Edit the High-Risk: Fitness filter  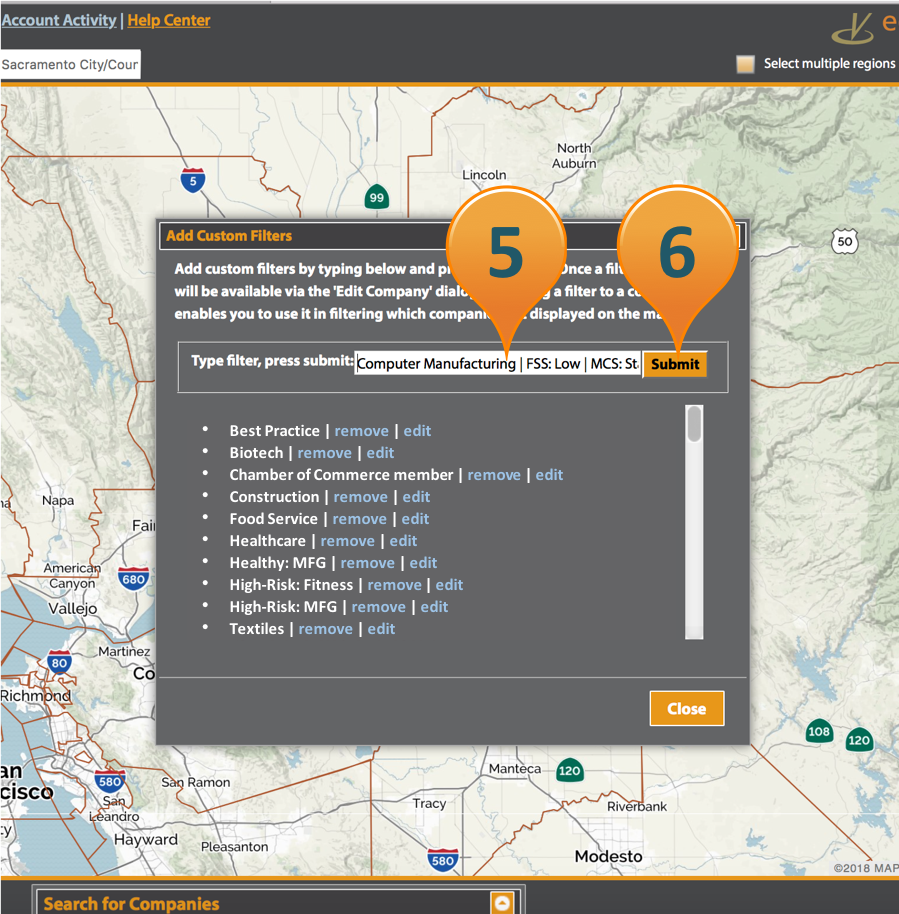pyautogui.click(x=450, y=585)
